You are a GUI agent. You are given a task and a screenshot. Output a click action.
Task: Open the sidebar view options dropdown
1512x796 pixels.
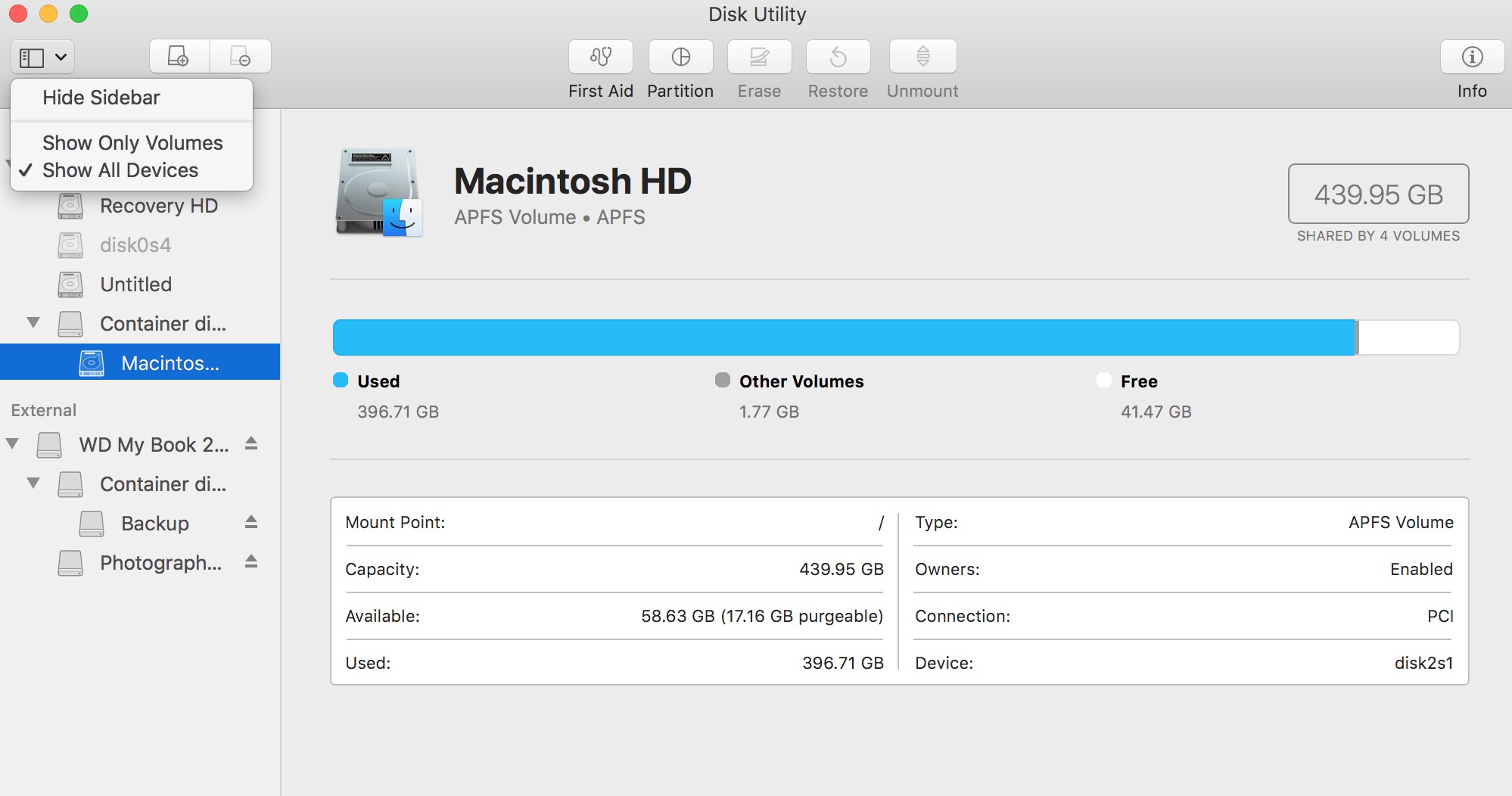pyautogui.click(x=42, y=56)
